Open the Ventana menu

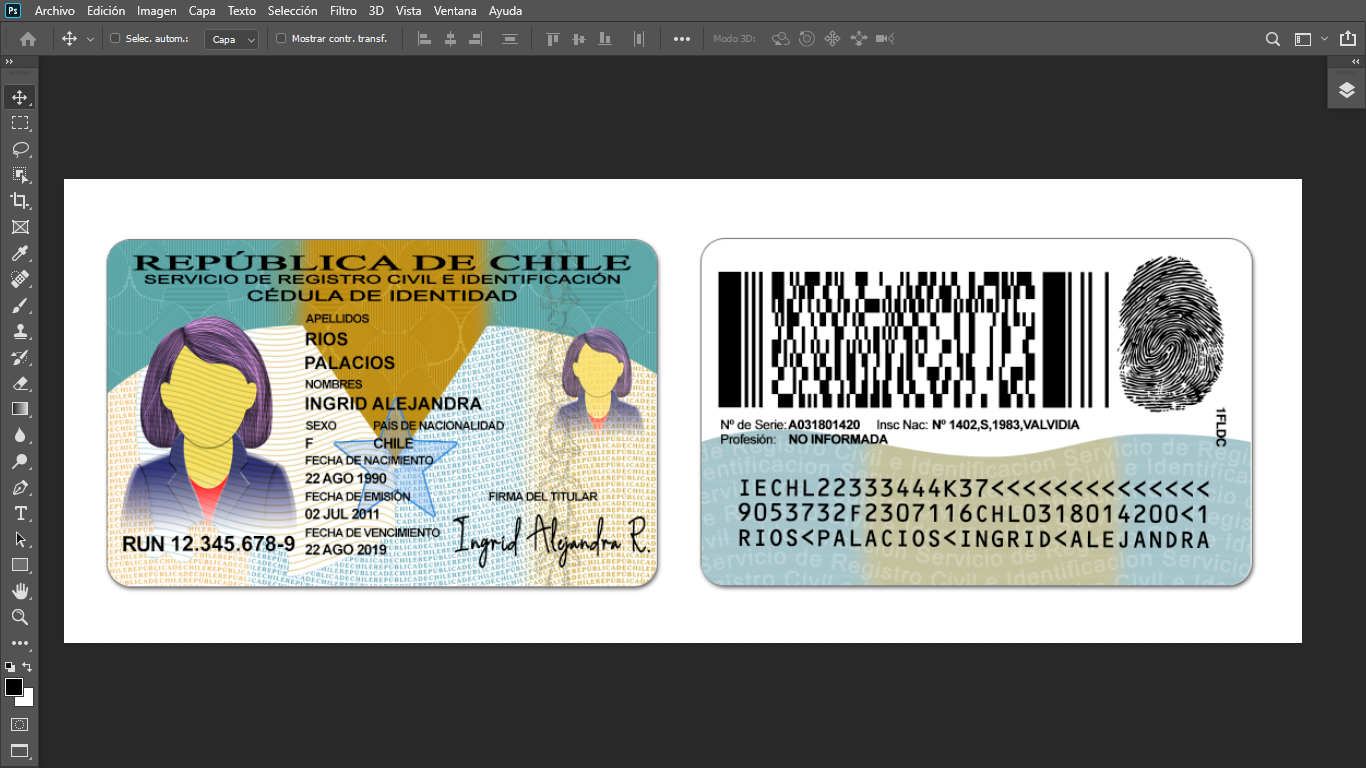click(x=455, y=11)
